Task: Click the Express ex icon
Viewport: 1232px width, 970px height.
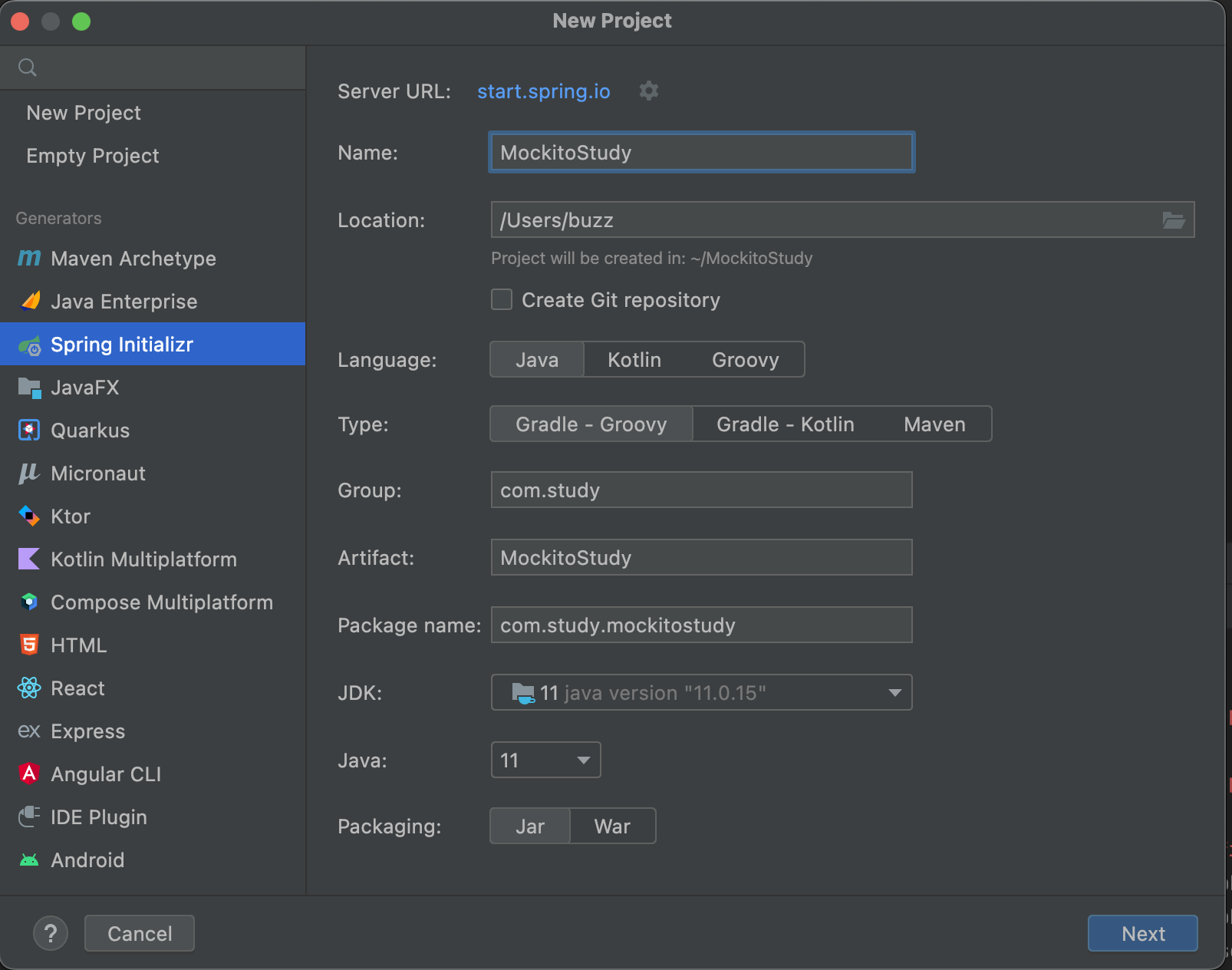Action: (x=29, y=731)
